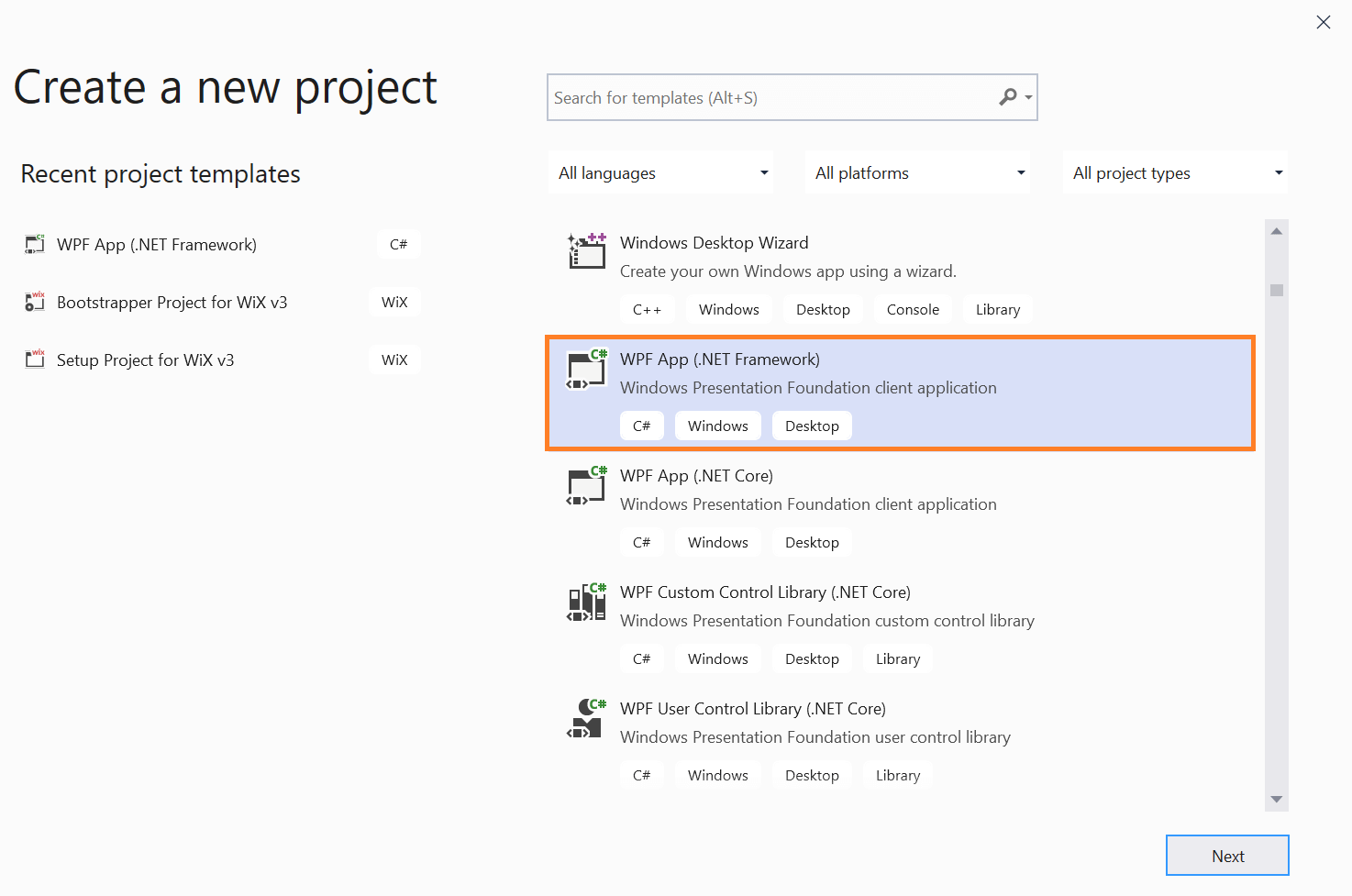Image resolution: width=1352 pixels, height=896 pixels.
Task: Close the Create a new project dialog
Action: pos(1323,22)
